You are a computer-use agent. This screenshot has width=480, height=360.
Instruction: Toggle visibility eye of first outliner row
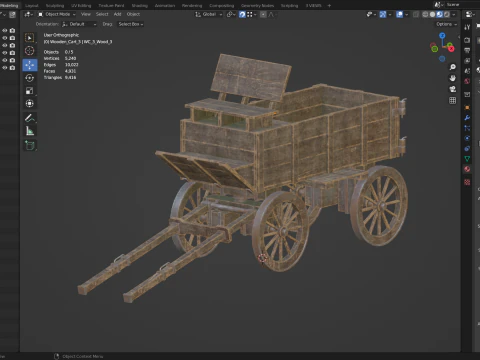(x=5, y=30)
